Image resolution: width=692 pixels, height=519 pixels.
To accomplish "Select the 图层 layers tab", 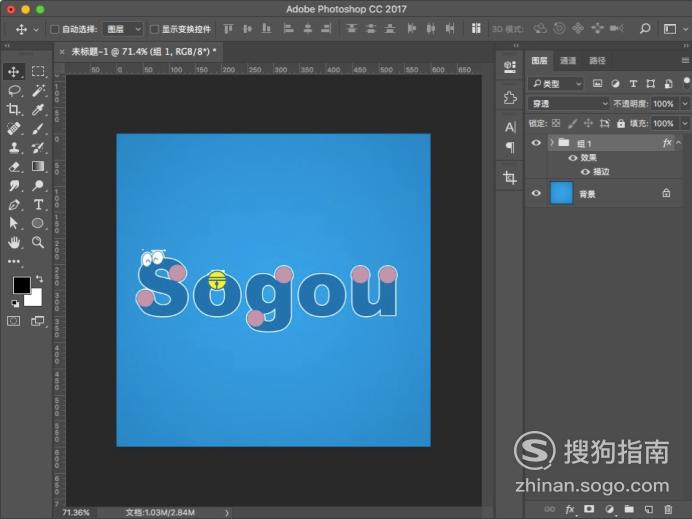I will point(539,60).
